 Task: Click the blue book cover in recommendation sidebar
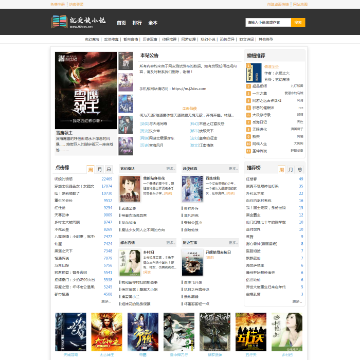coord(254,73)
